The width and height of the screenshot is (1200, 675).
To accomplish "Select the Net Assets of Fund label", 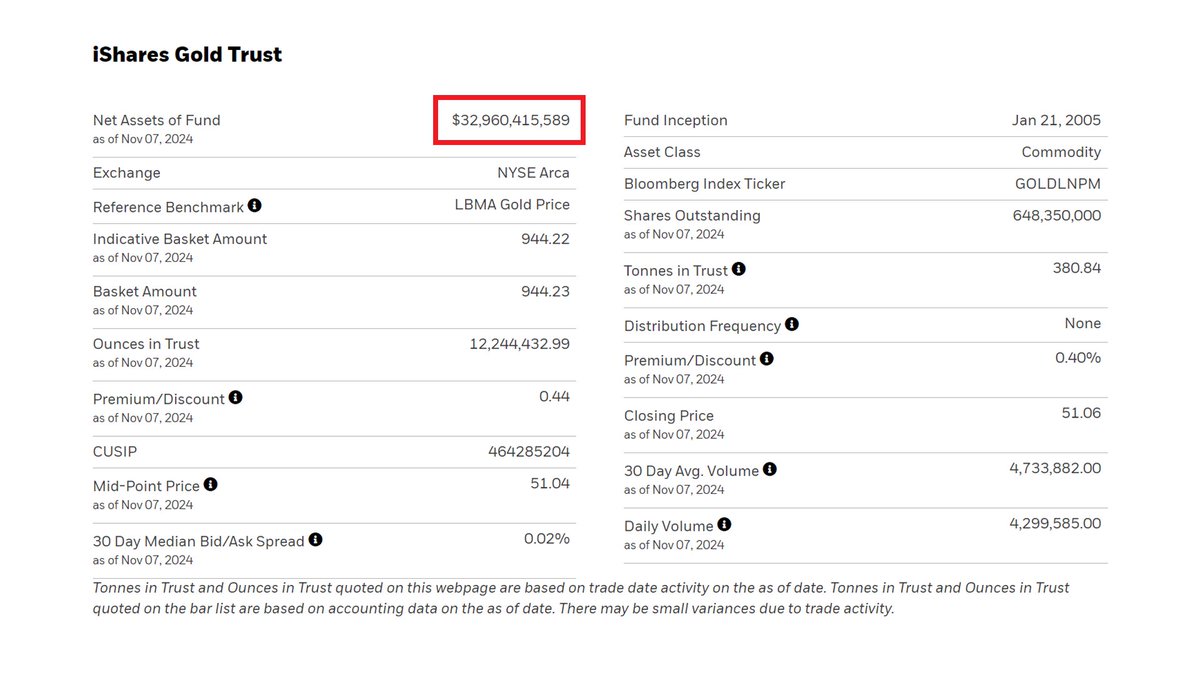I will (x=157, y=120).
